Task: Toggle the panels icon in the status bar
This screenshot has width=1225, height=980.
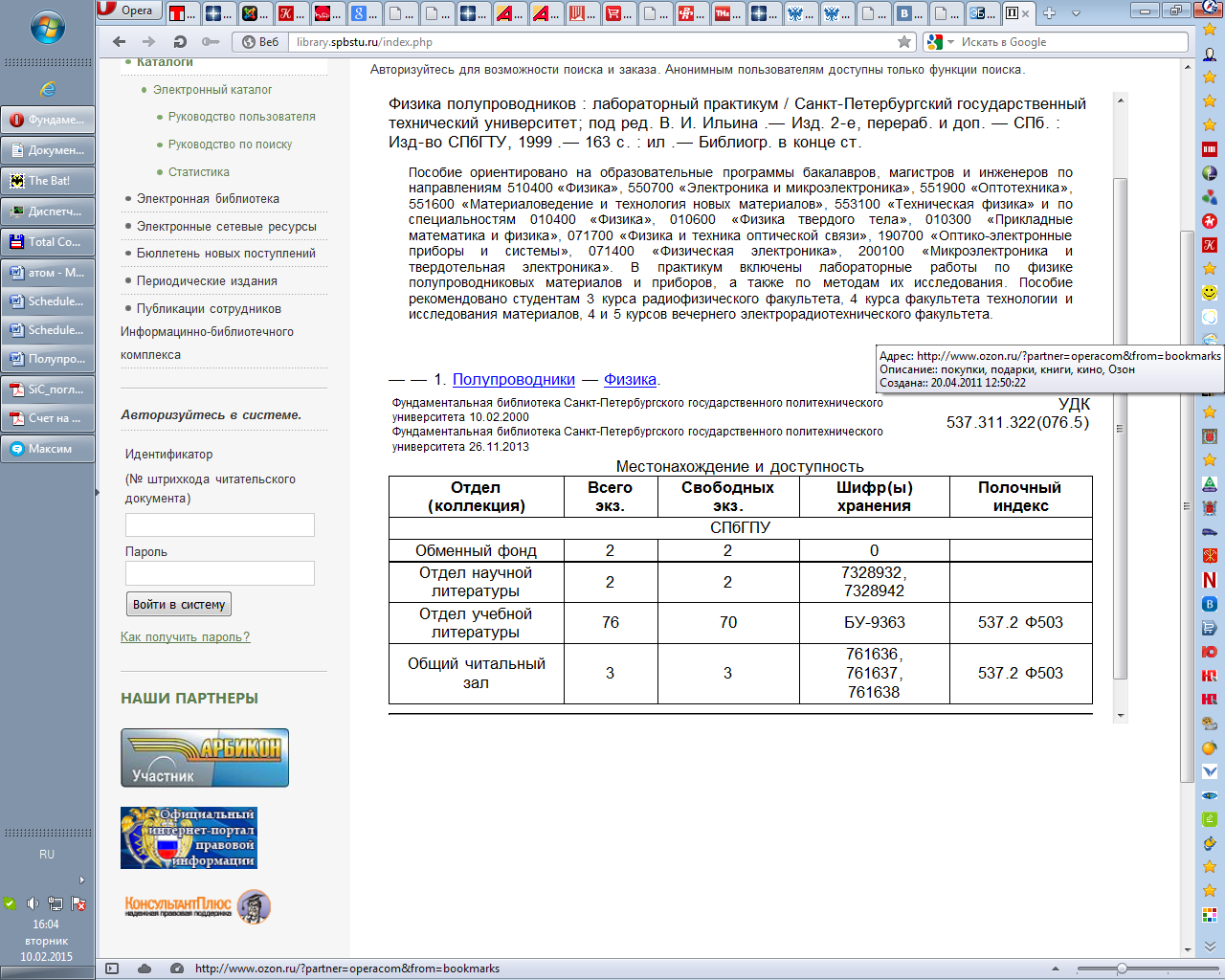Action: (x=112, y=969)
